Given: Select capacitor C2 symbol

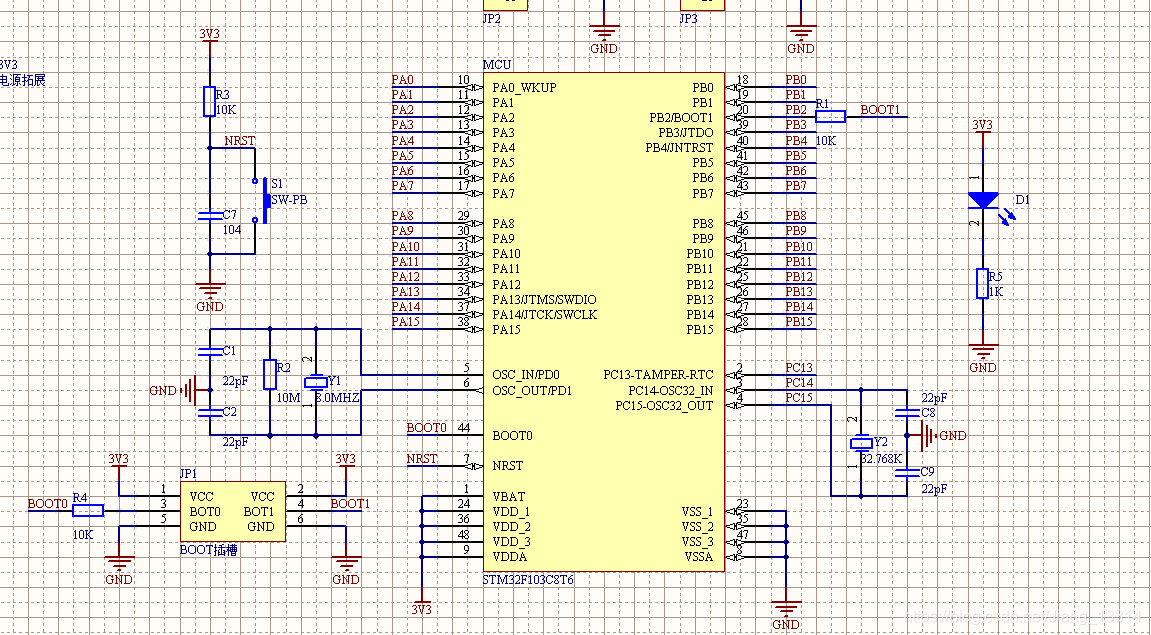Looking at the screenshot, I should [x=209, y=412].
